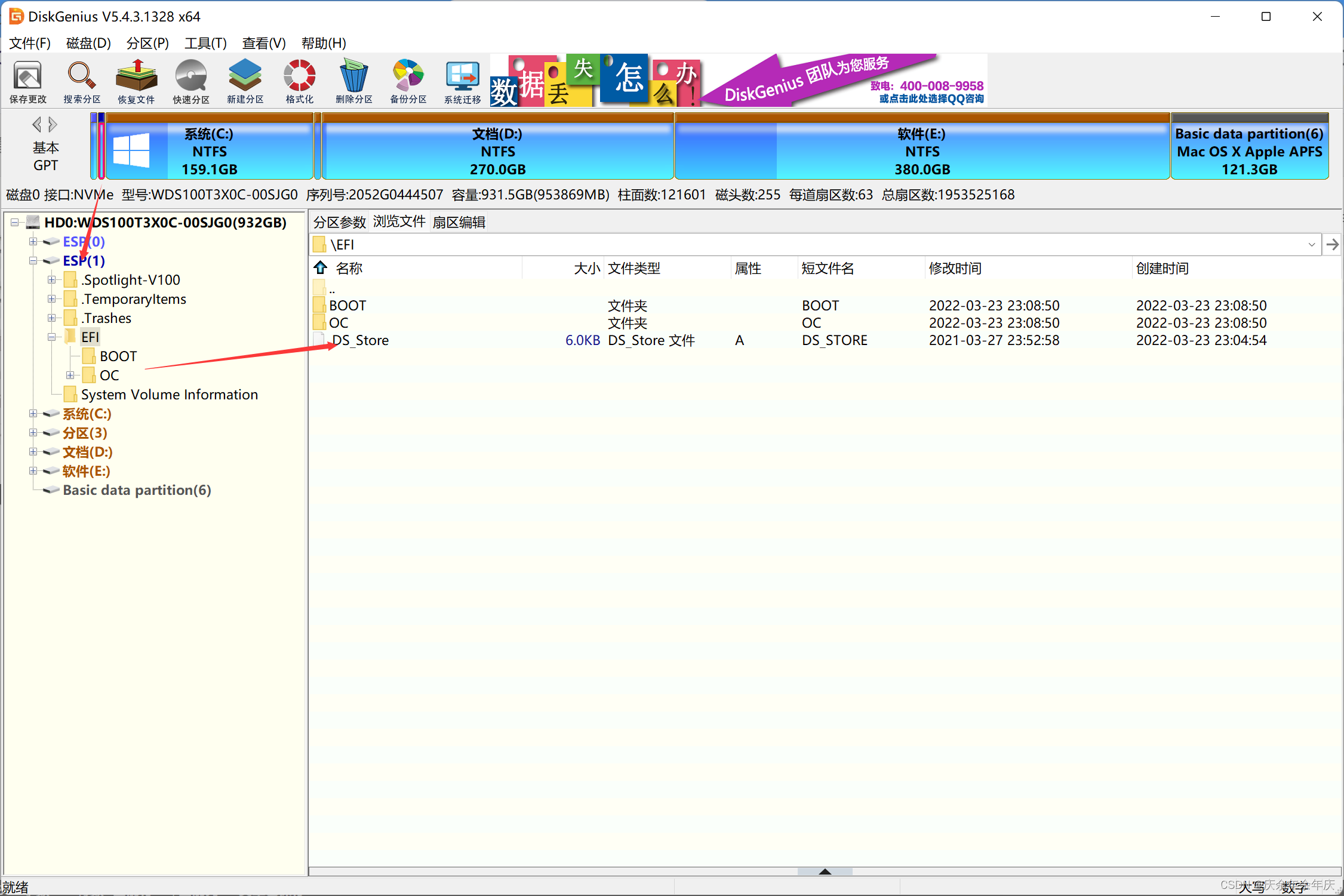The image size is (1344, 896).
Task: Select the New Partition (新建分区) icon
Action: pos(245,82)
